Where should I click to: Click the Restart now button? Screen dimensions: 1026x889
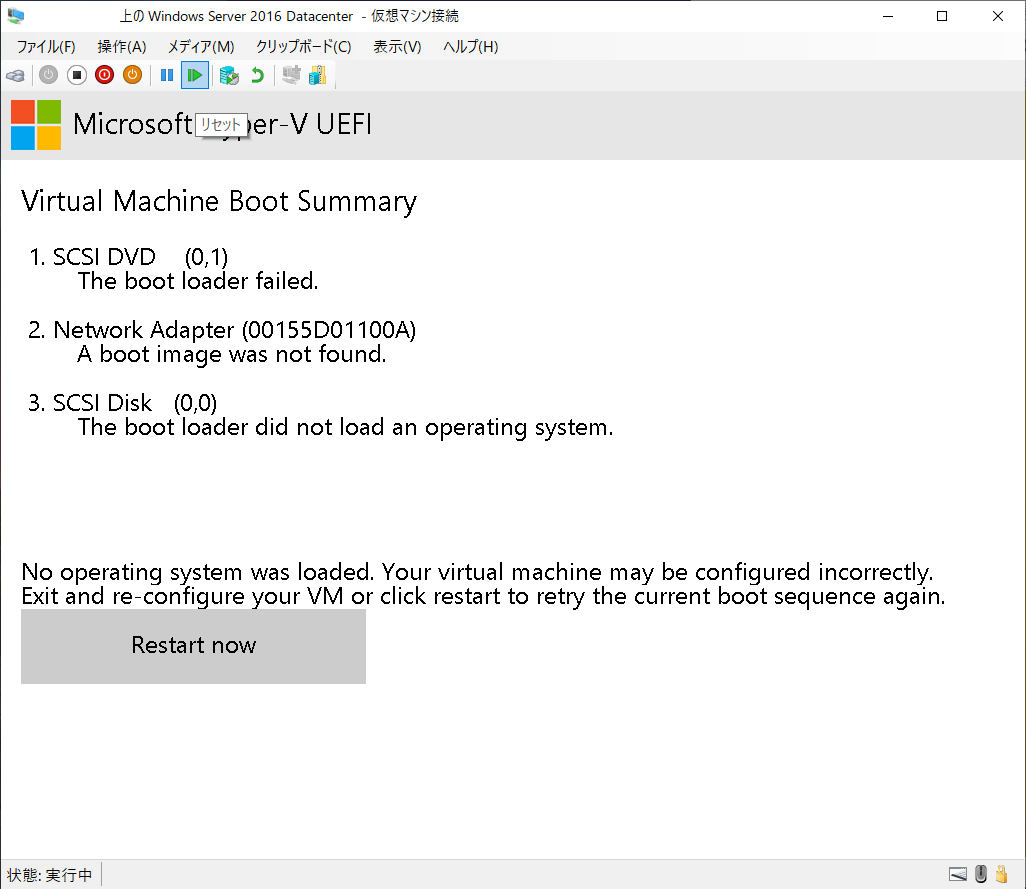tap(193, 646)
